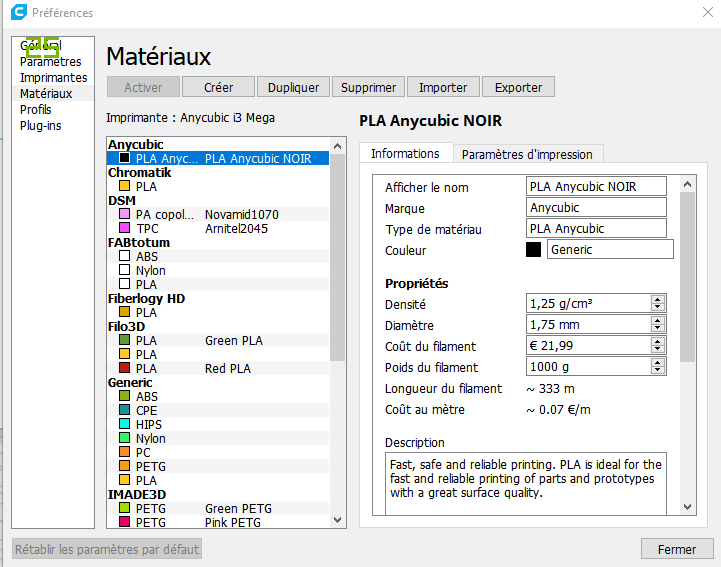Select Filo3D Red PLA material
The width and height of the screenshot is (721, 567).
click(218, 368)
